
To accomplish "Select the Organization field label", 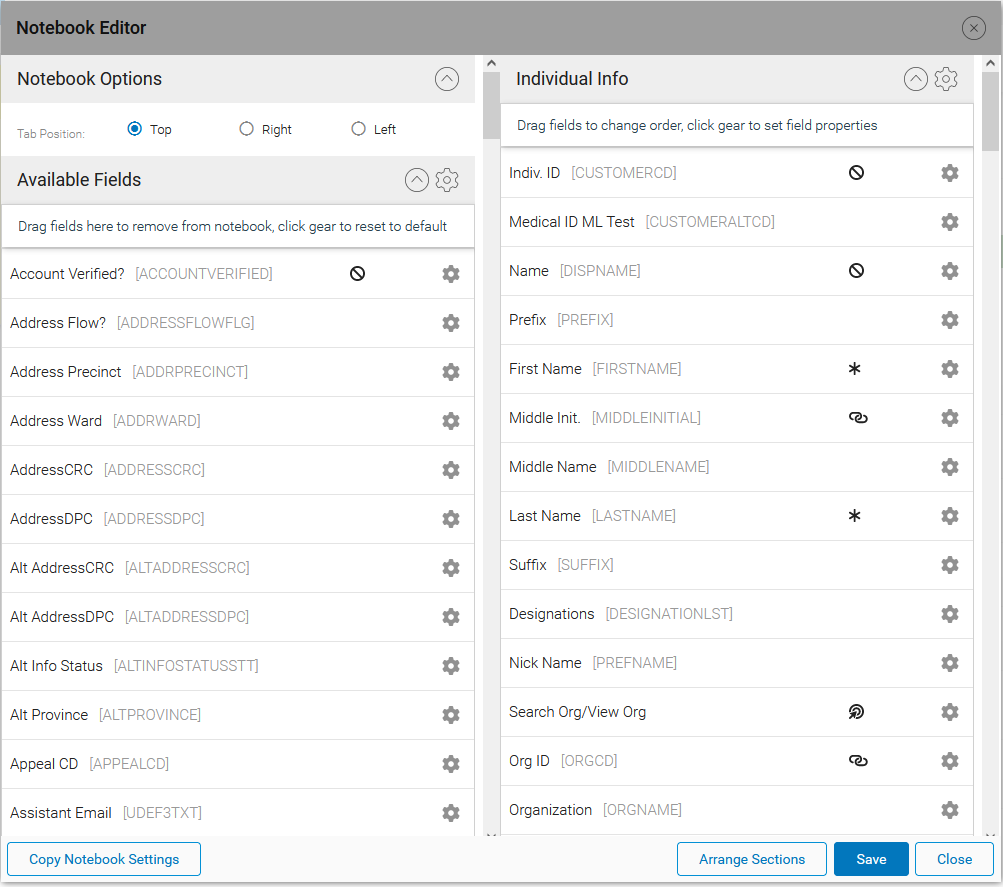I will coord(550,810).
